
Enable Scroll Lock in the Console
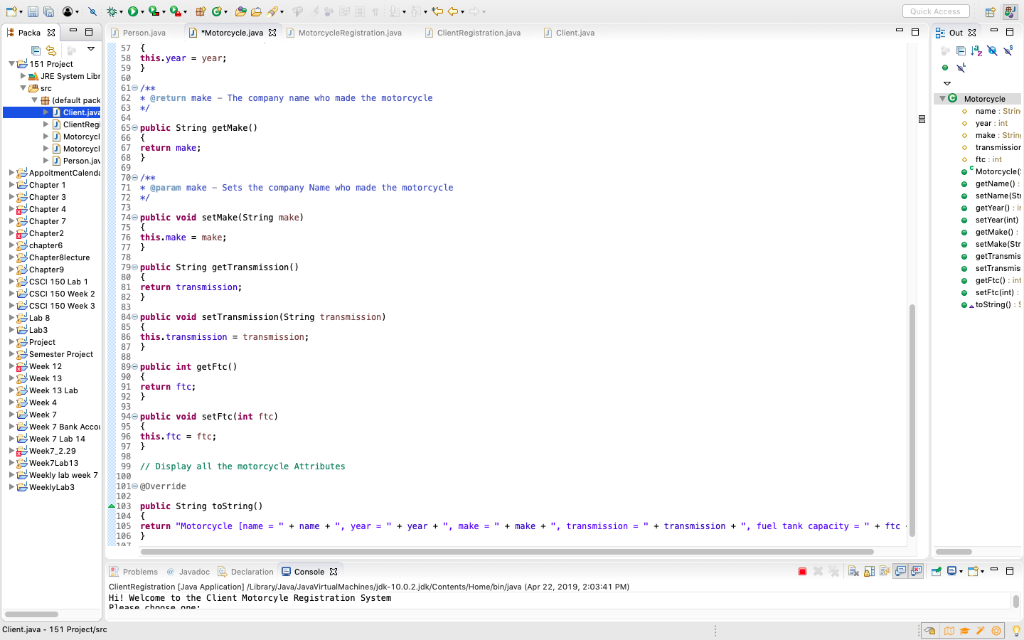click(868, 570)
